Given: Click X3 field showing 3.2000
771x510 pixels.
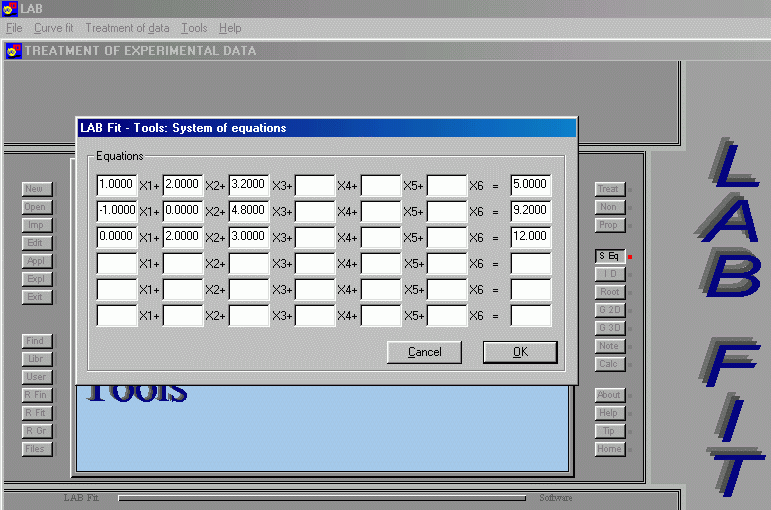Looking at the screenshot, I should (x=249, y=185).
